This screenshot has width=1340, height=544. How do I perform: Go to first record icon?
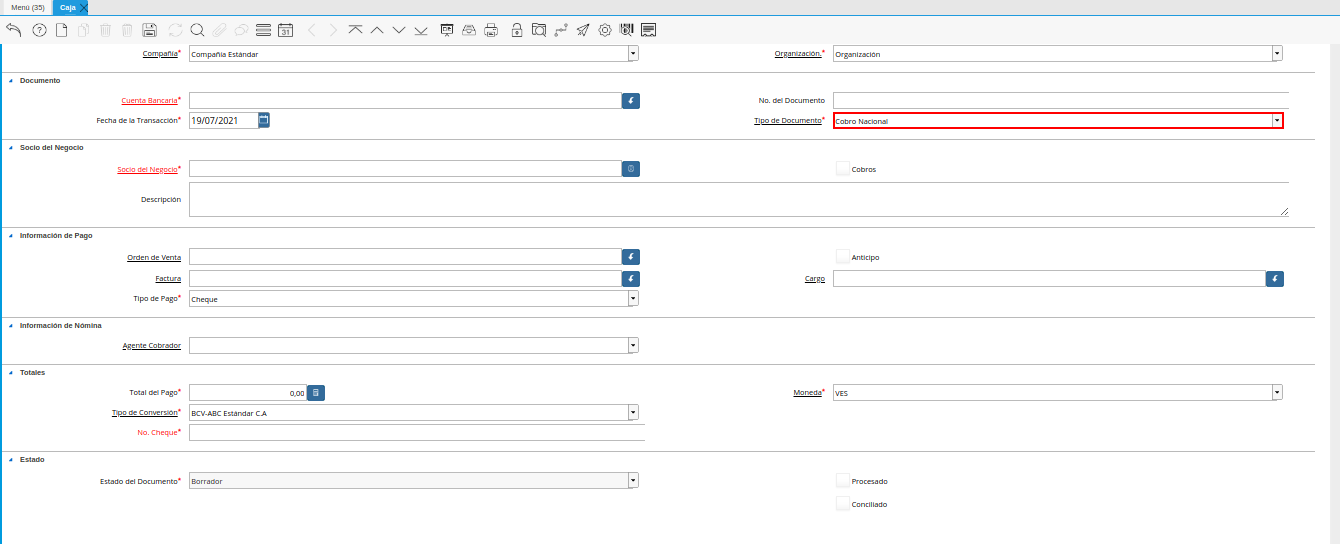355,30
